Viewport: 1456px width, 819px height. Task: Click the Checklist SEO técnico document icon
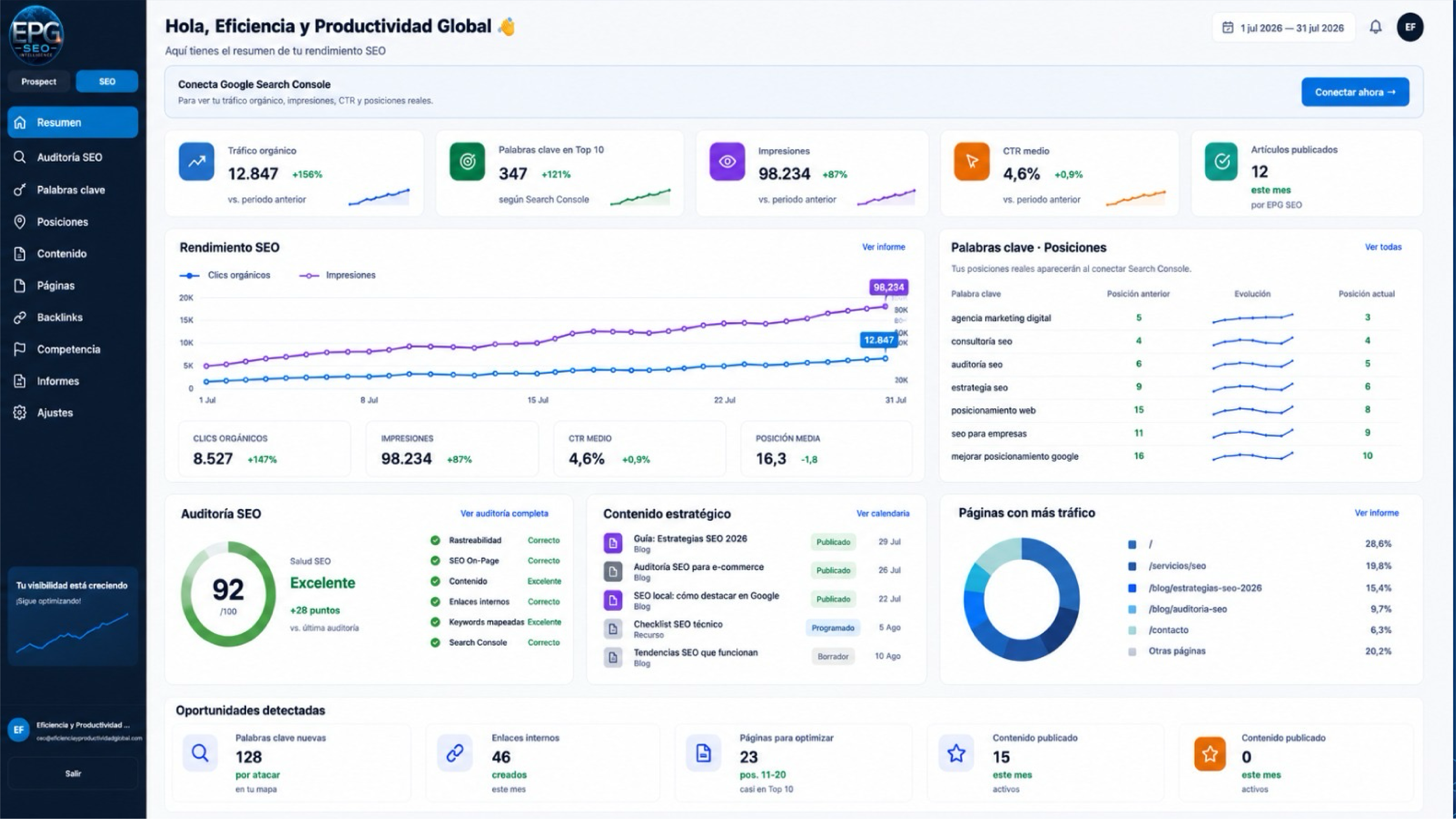pyautogui.click(x=613, y=629)
